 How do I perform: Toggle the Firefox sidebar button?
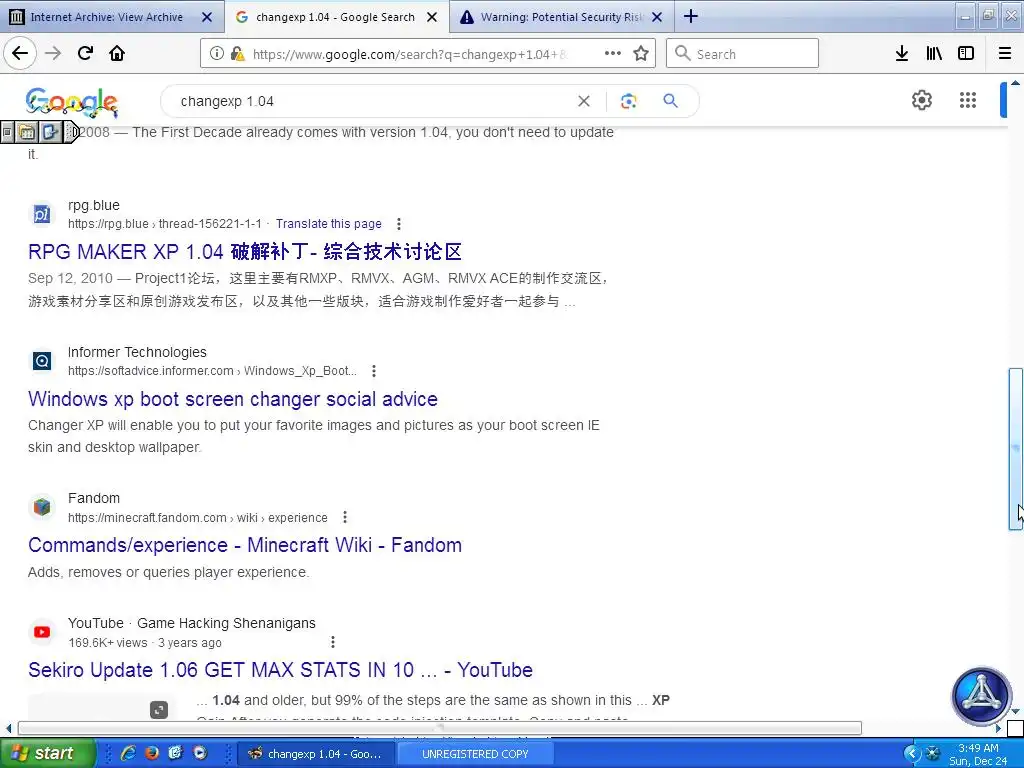pos(966,54)
